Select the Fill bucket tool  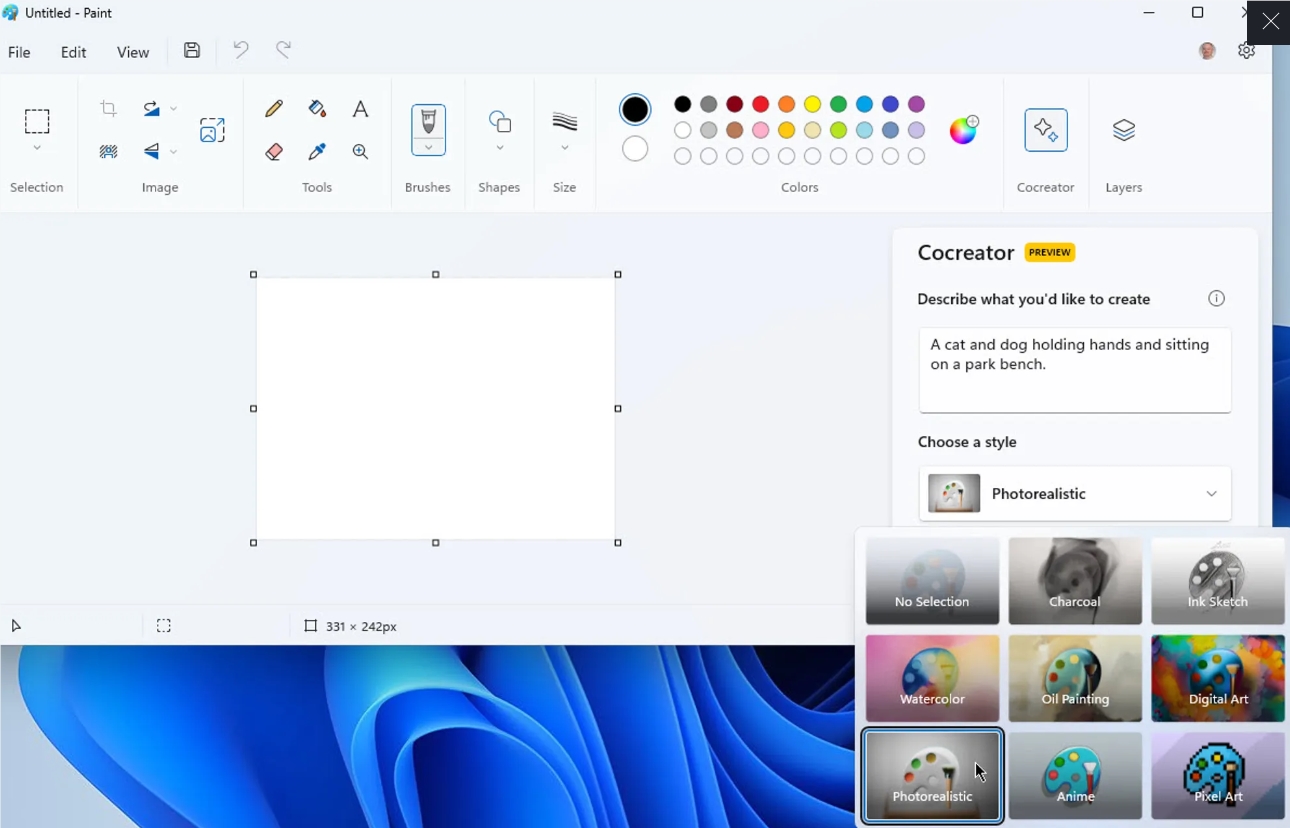[x=317, y=108]
